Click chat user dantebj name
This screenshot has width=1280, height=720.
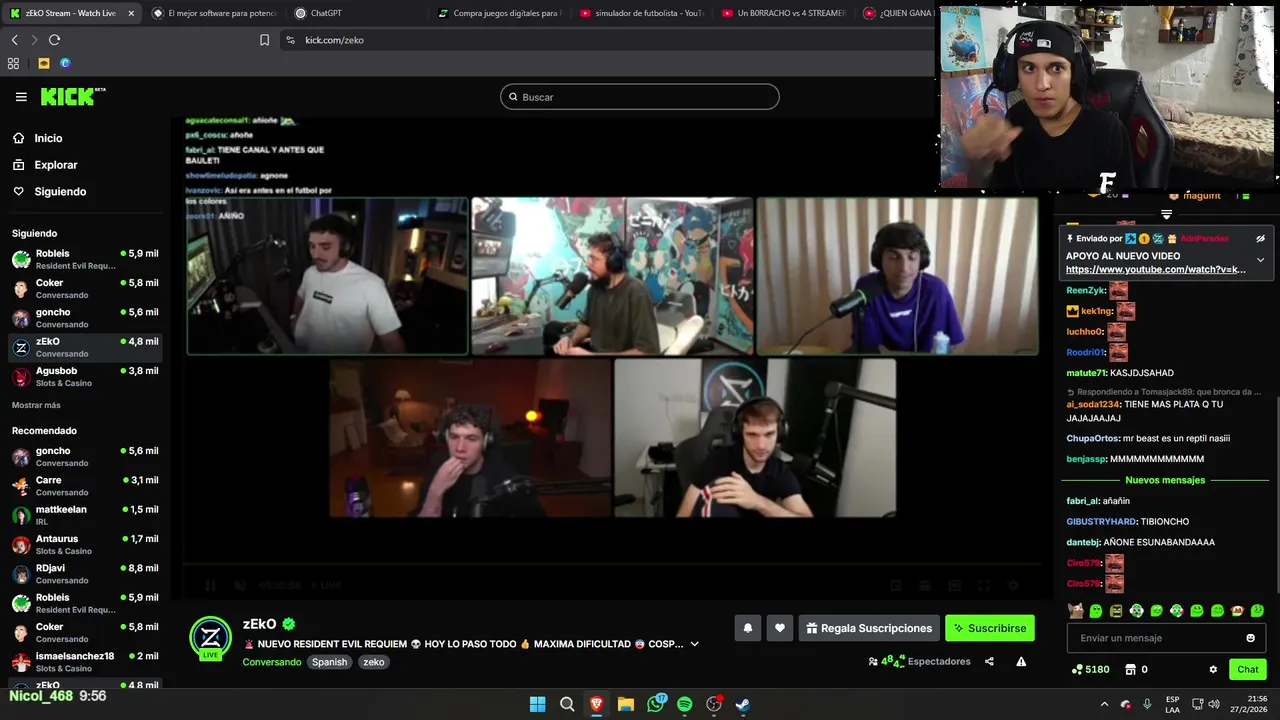[x=1082, y=542]
